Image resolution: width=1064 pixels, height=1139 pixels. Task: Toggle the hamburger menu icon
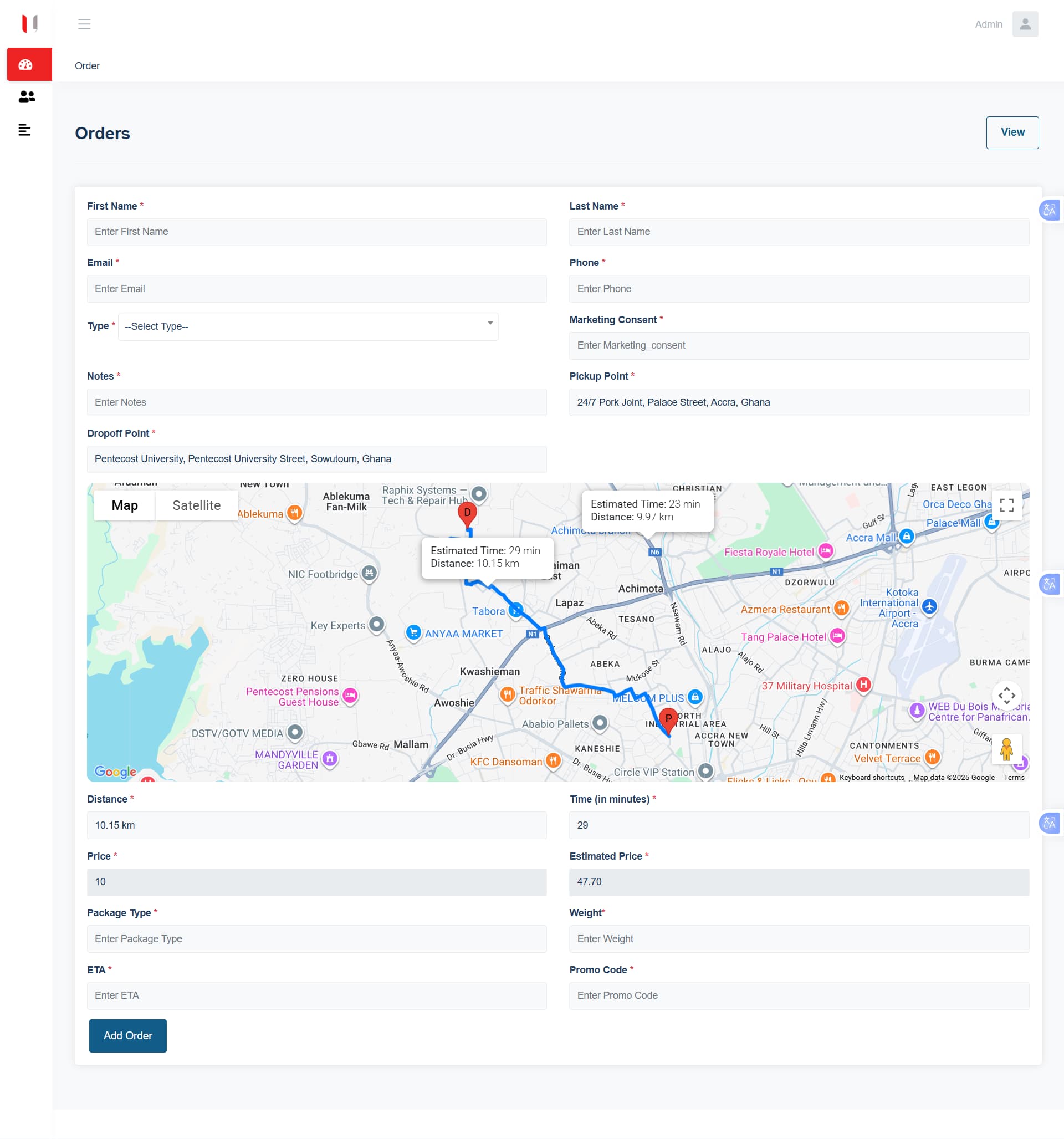point(84,24)
